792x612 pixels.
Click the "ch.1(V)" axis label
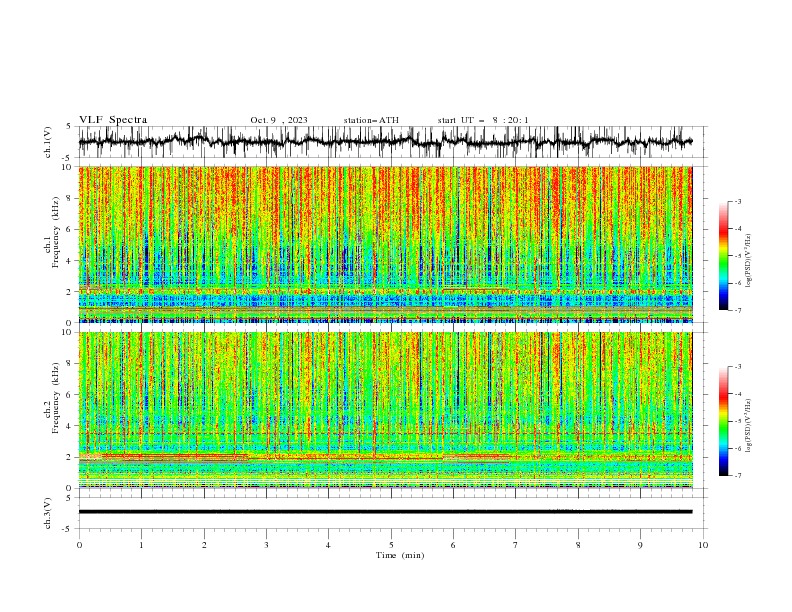click(x=48, y=142)
